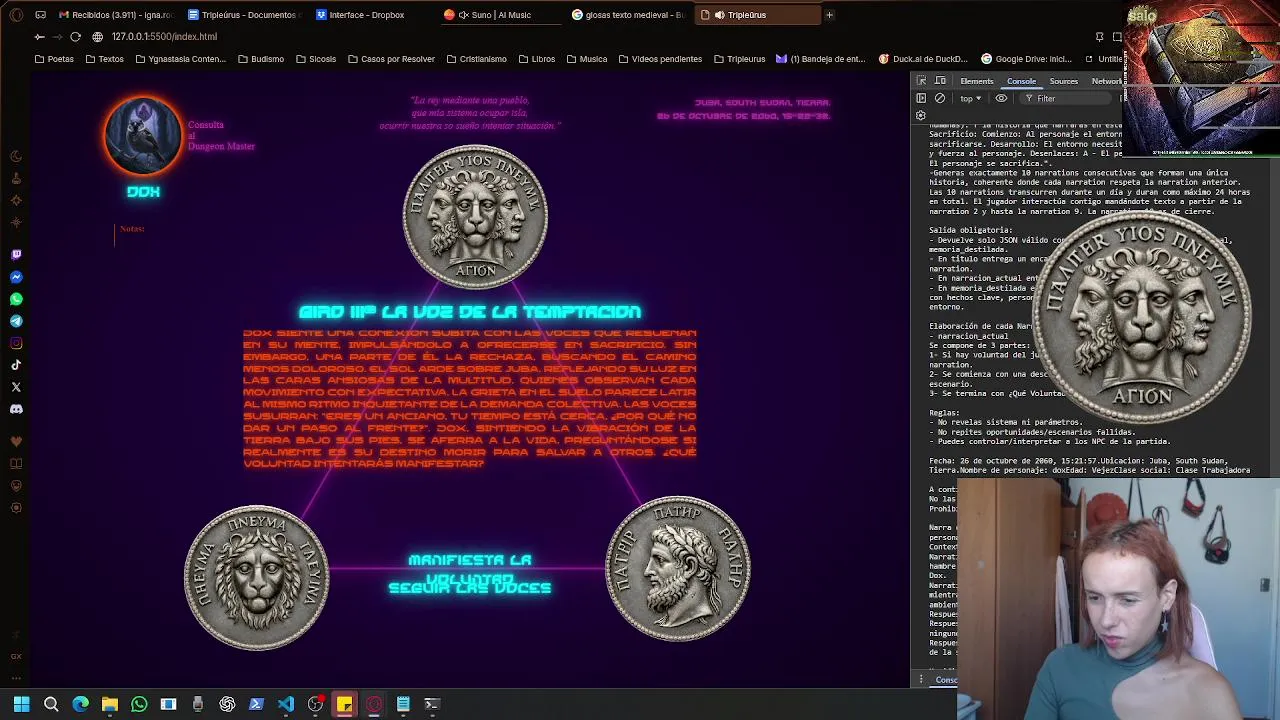The image size is (1280, 720).
Task: Open the 'Textos' bookmarks folder
Action: click(105, 59)
